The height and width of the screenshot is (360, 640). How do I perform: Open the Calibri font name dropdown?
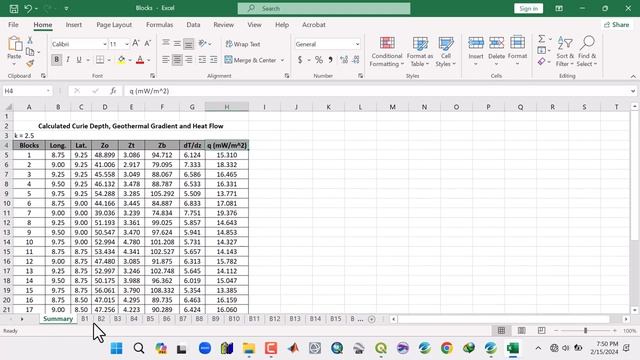104,44
